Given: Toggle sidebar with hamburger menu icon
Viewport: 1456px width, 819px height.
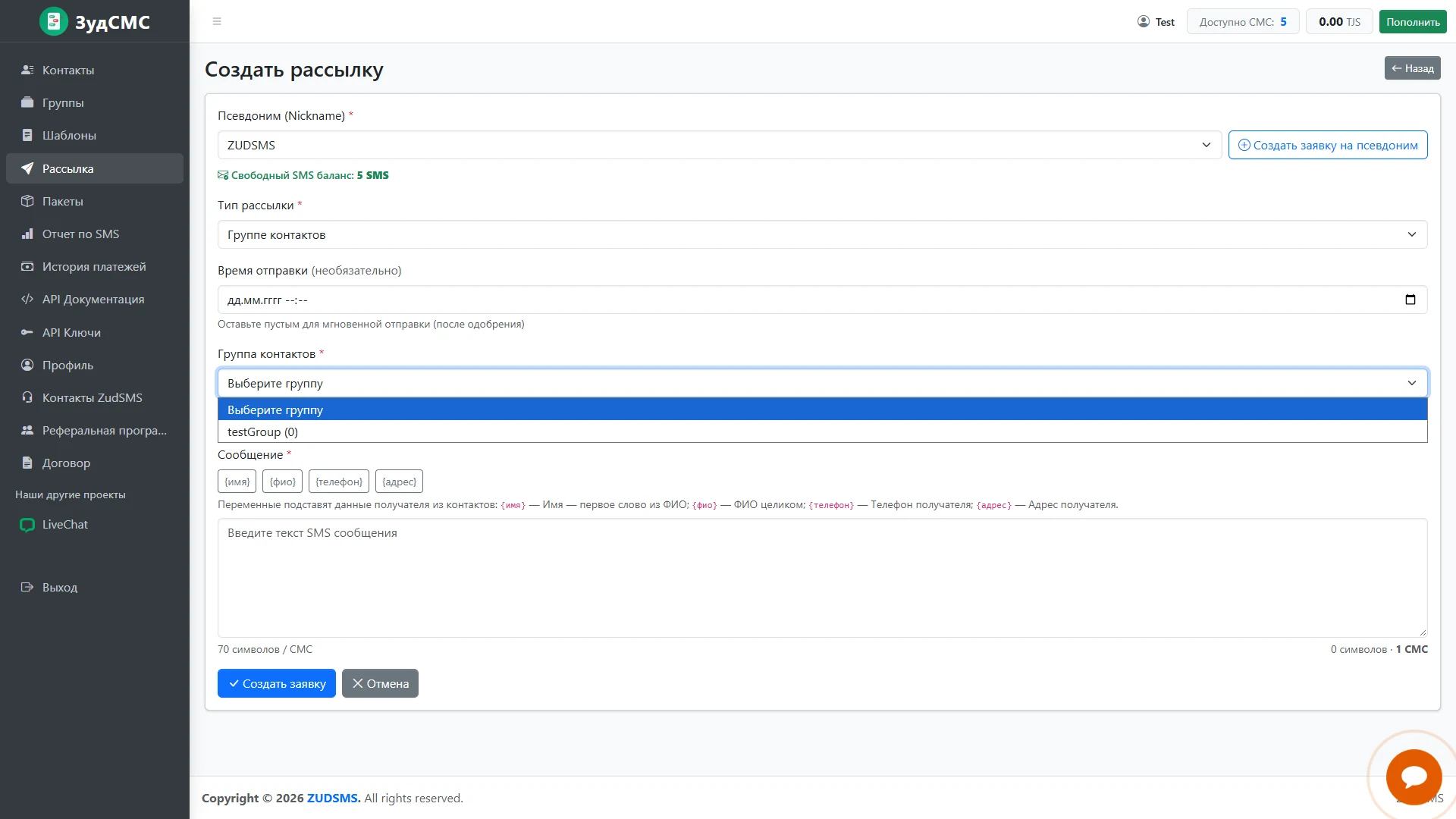Looking at the screenshot, I should (x=217, y=21).
